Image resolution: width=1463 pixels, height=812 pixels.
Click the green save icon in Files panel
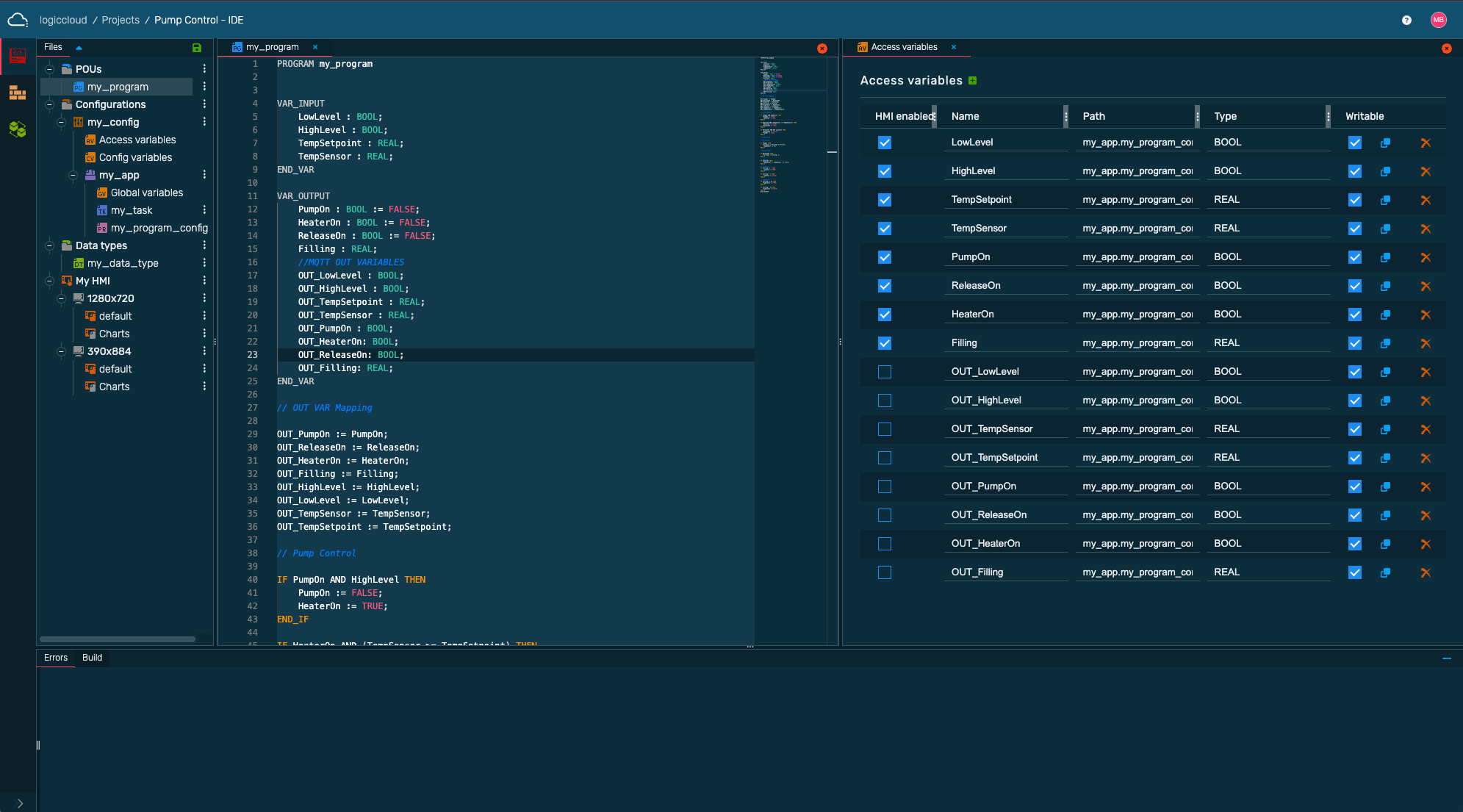click(x=196, y=48)
